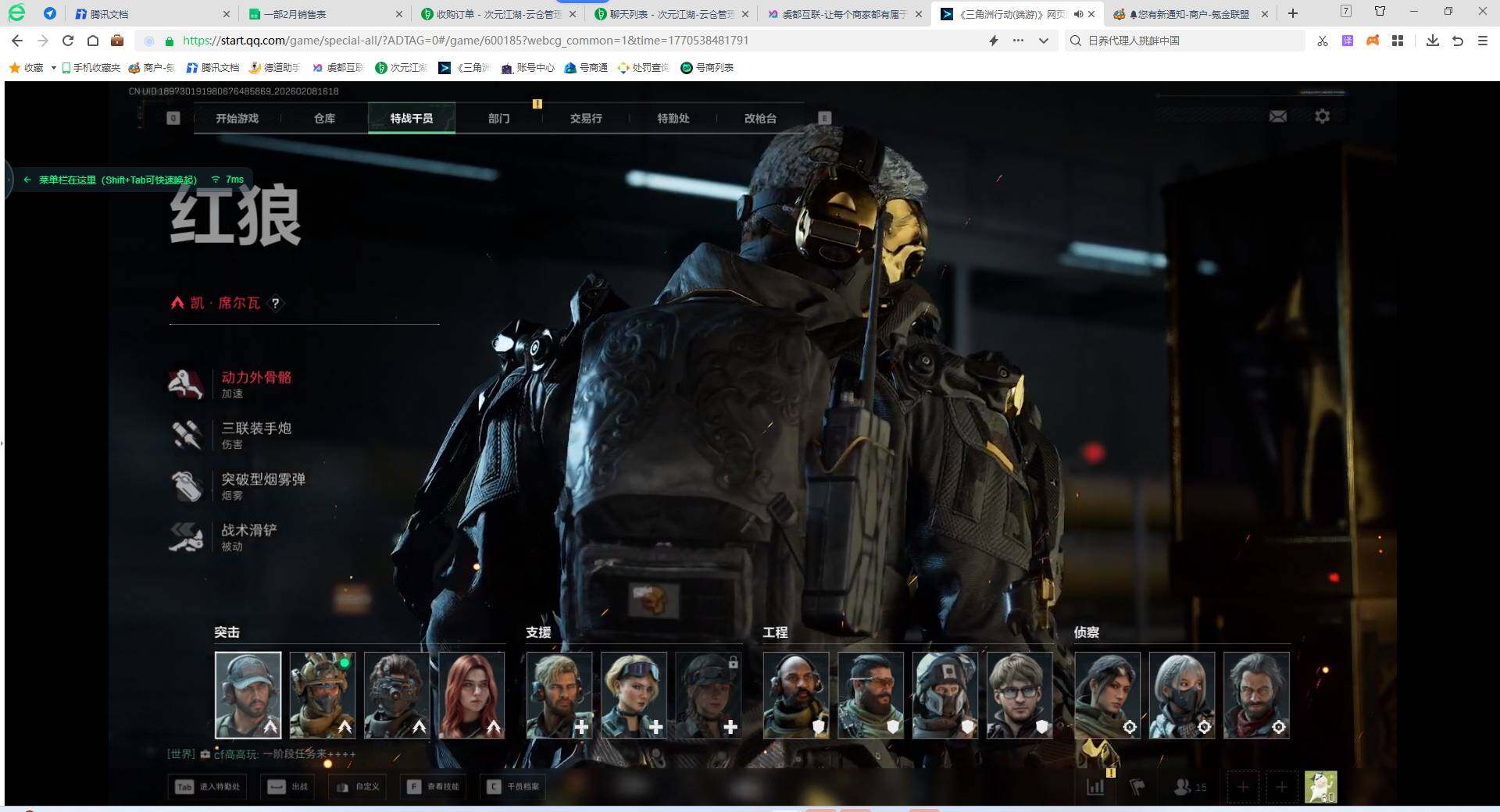
Task: Expand the address bar dropdown chevron
Action: [x=1043, y=41]
